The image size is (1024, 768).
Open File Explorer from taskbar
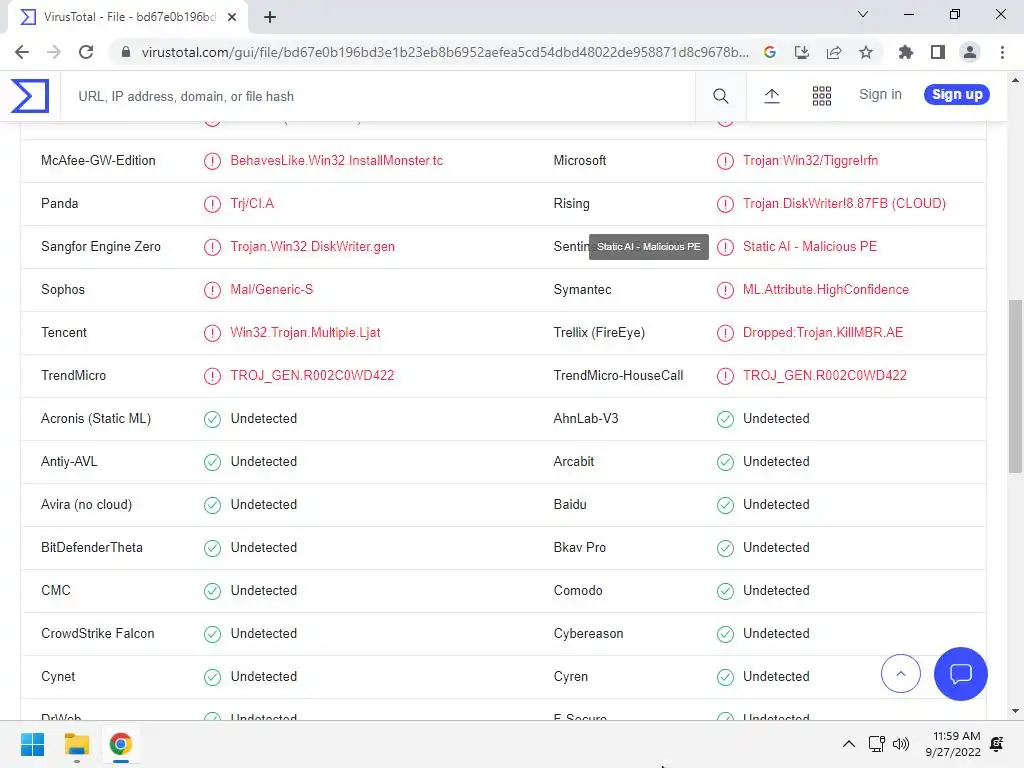pyautogui.click(x=76, y=744)
